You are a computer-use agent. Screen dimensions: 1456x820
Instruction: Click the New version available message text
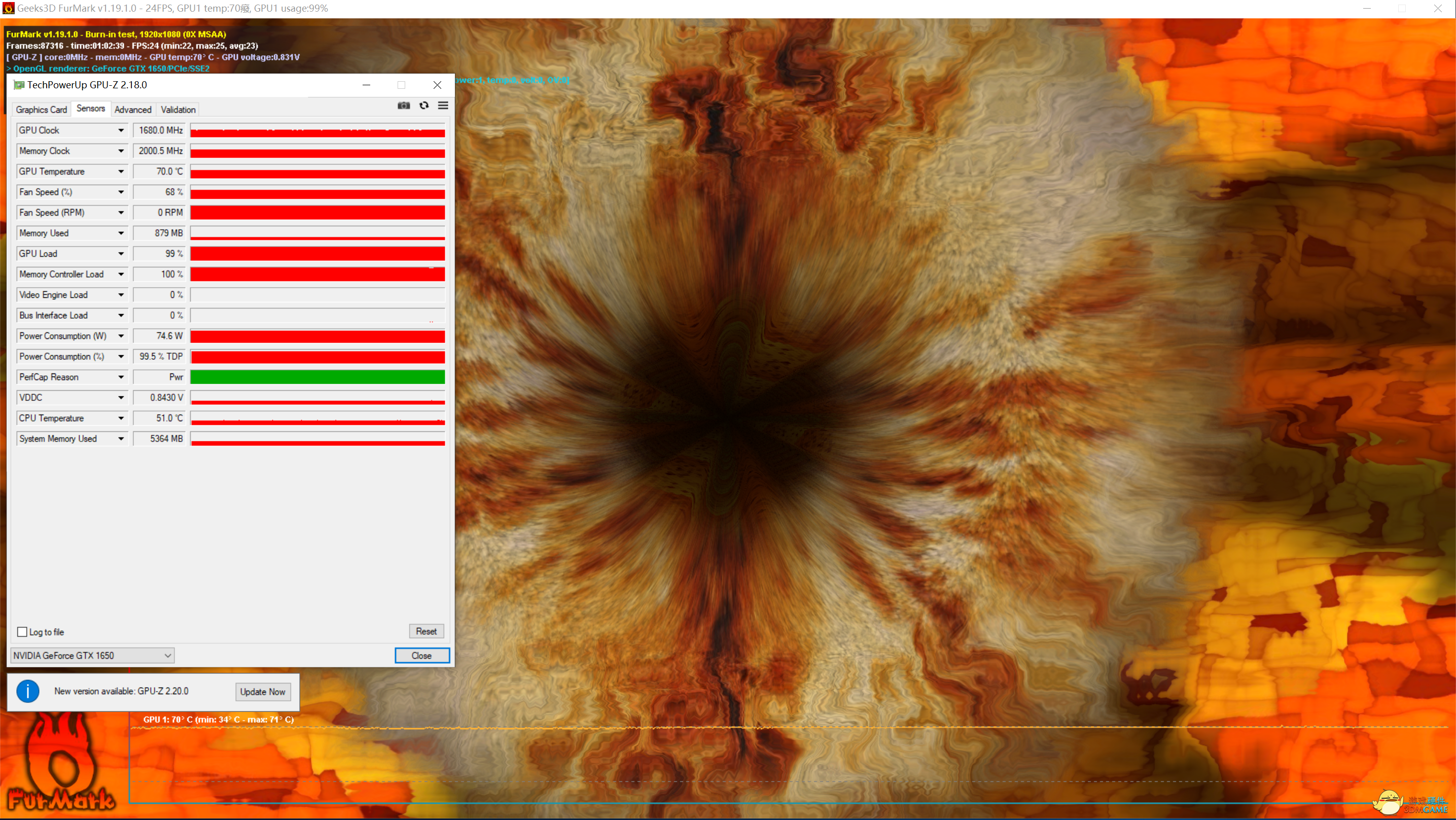coord(122,691)
